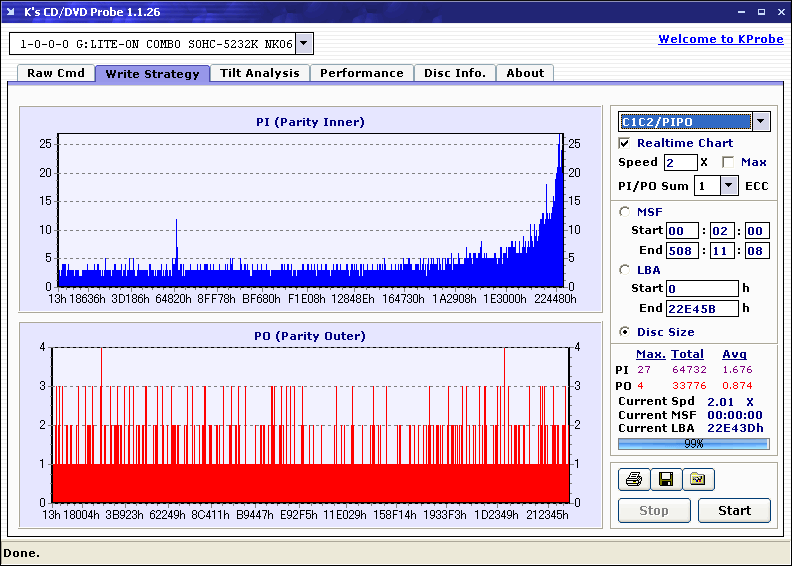
Task: Open the PI/PO Sum ECC dropdown
Action: click(x=728, y=185)
